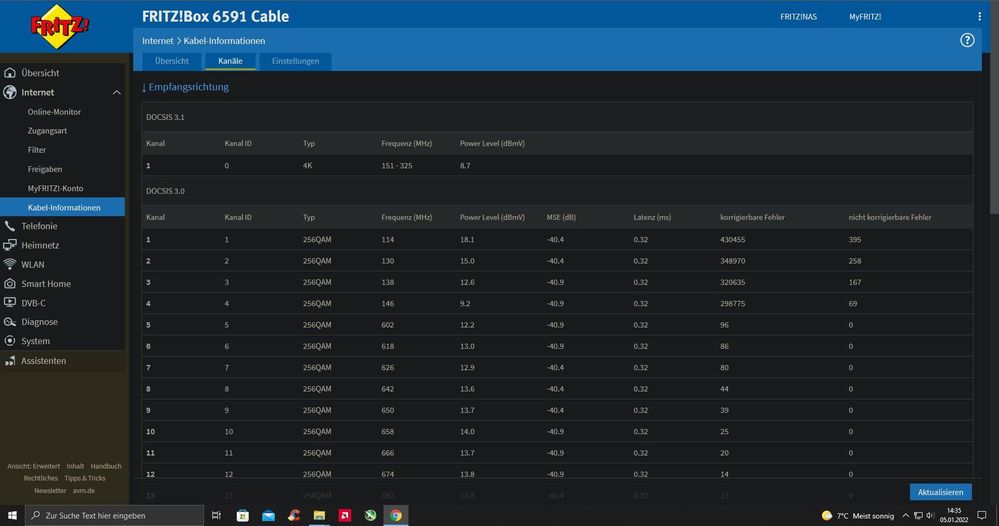
Task: Switch to the Übersicht tab
Action: click(x=171, y=61)
